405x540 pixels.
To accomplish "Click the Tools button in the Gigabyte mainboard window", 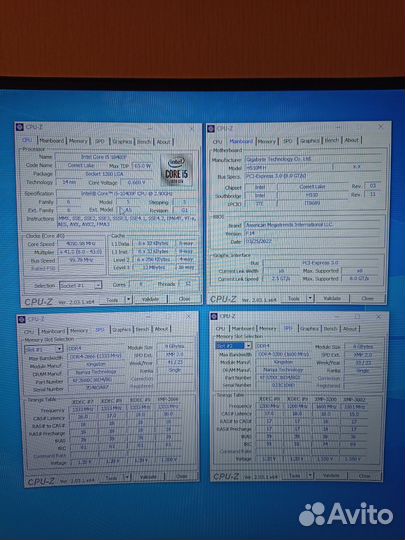I will pyautogui.click(x=294, y=299).
